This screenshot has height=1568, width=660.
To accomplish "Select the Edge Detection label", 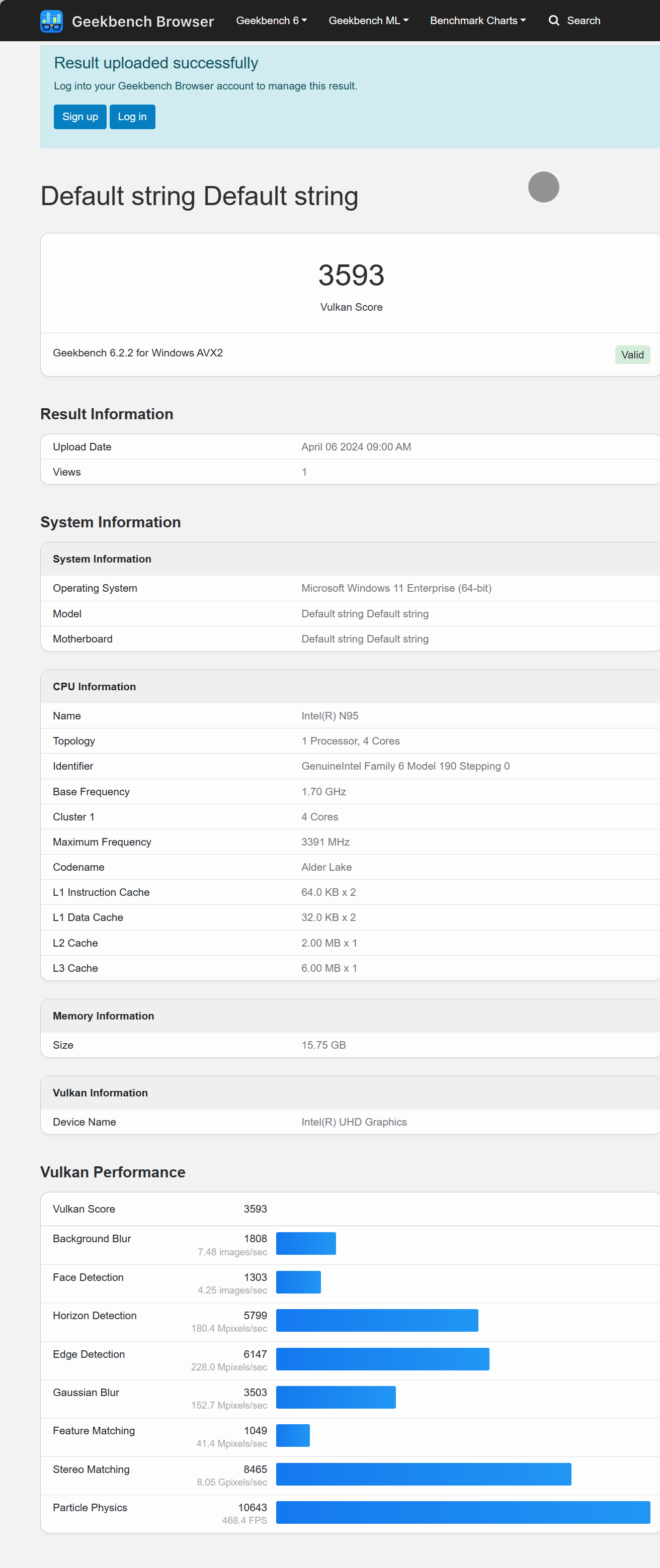I will tap(89, 1354).
